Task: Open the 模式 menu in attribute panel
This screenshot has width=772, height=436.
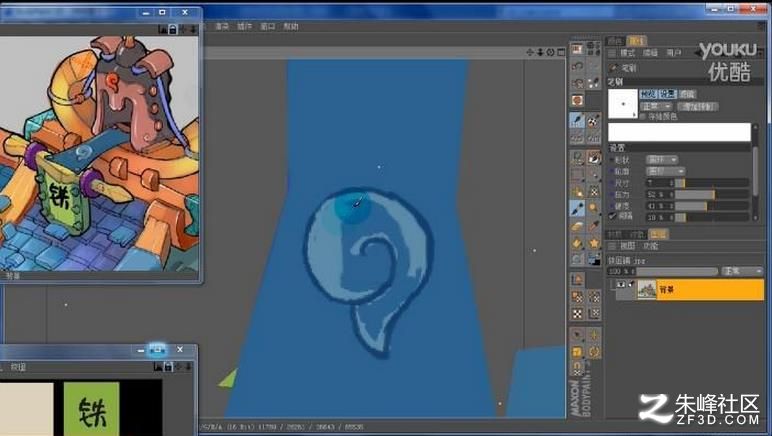Action: (x=627, y=53)
